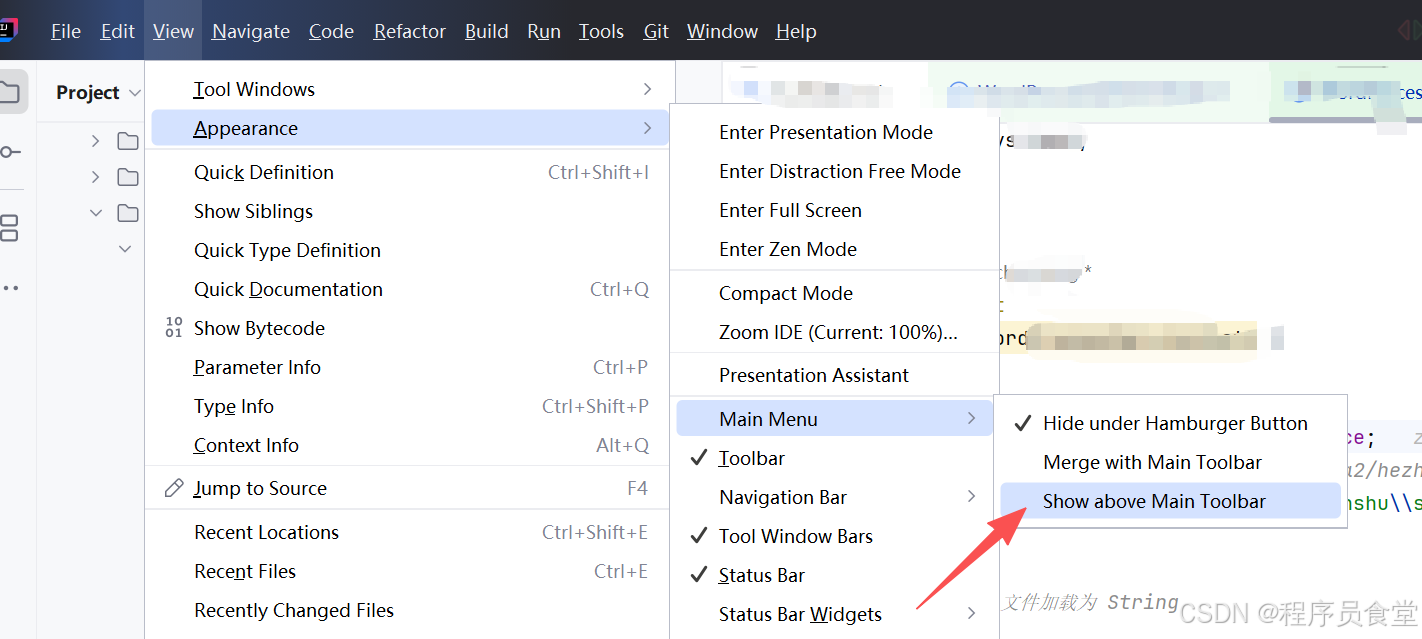The width and height of the screenshot is (1422, 639).
Task: Select Quick Documentation
Action: pos(410,289)
